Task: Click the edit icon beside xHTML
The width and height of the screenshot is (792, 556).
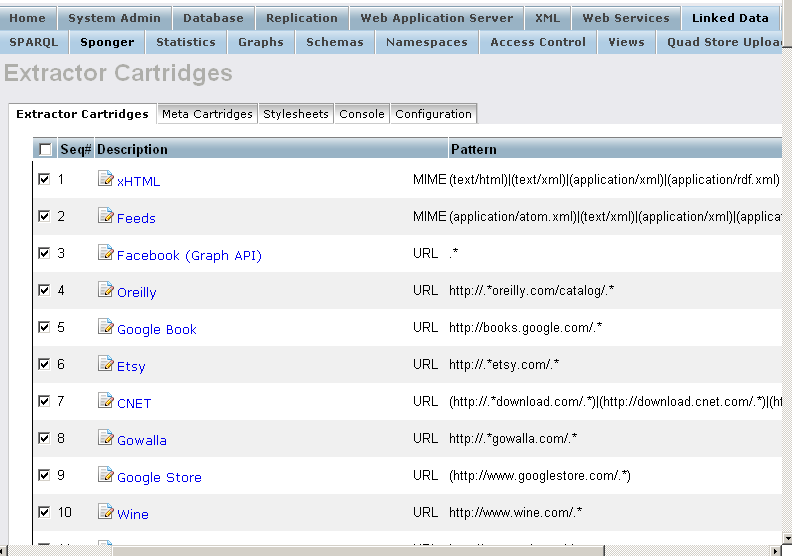Action: click(x=106, y=180)
